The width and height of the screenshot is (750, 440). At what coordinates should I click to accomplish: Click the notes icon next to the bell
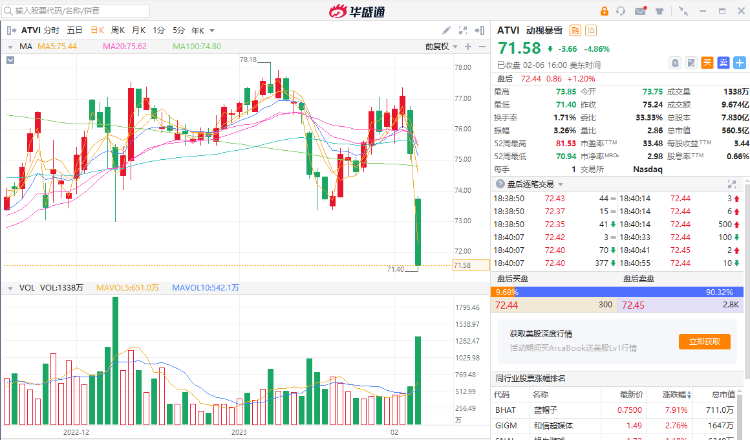691,63
